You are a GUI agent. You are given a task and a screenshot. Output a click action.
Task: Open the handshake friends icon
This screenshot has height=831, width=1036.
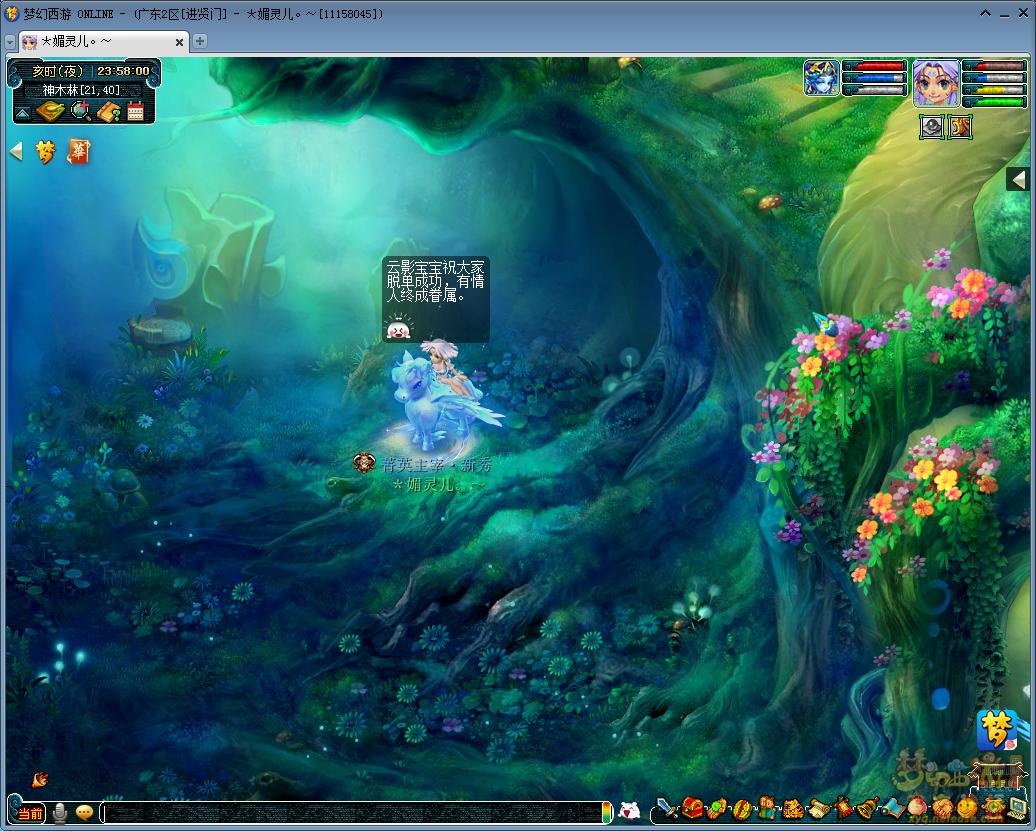pos(942,808)
